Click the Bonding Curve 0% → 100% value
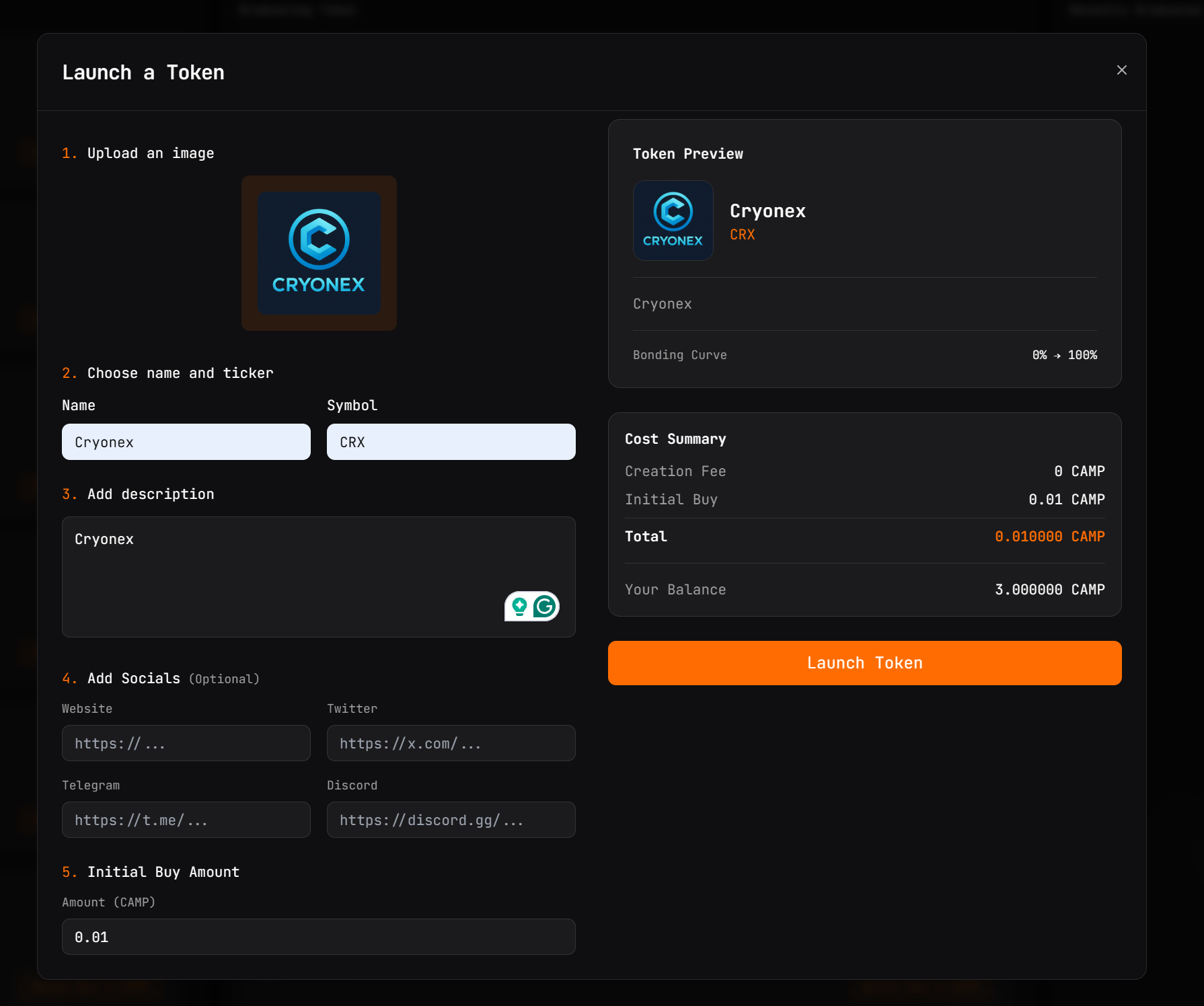This screenshot has height=1006, width=1204. 1064,355
